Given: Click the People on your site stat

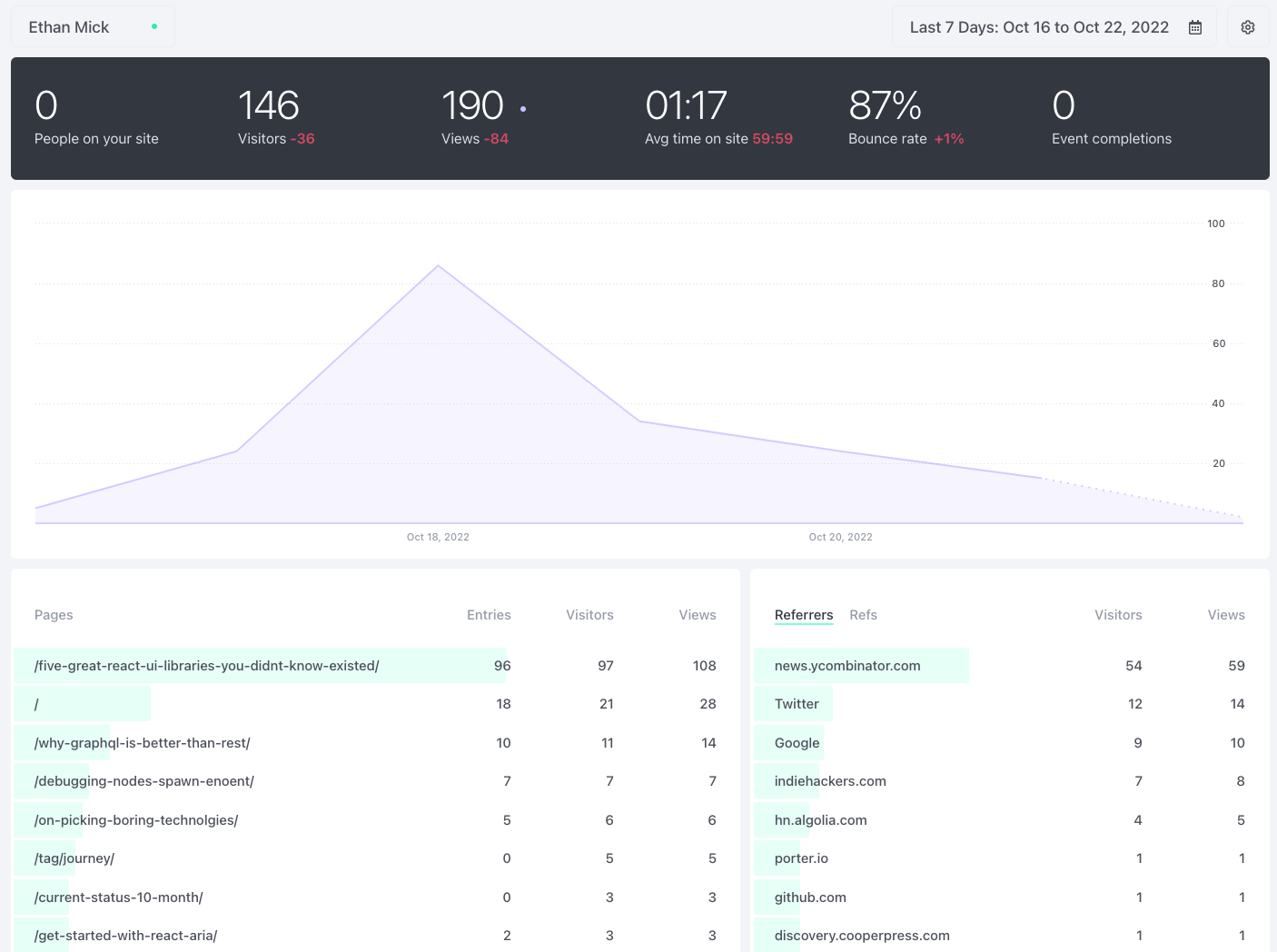Looking at the screenshot, I should 96,118.
